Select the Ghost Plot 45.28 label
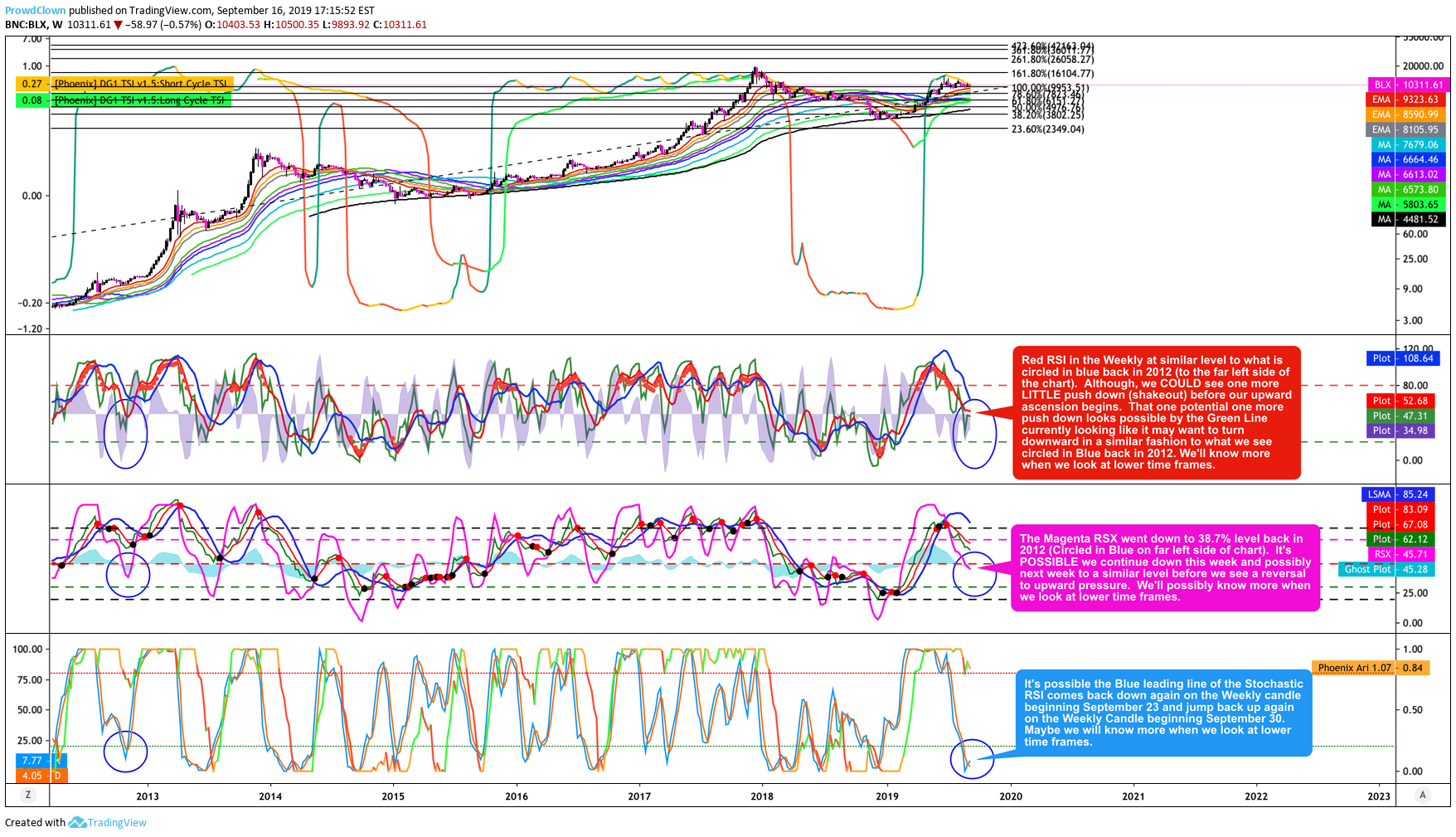Screen dimensions: 1456x837 click(x=1386, y=569)
